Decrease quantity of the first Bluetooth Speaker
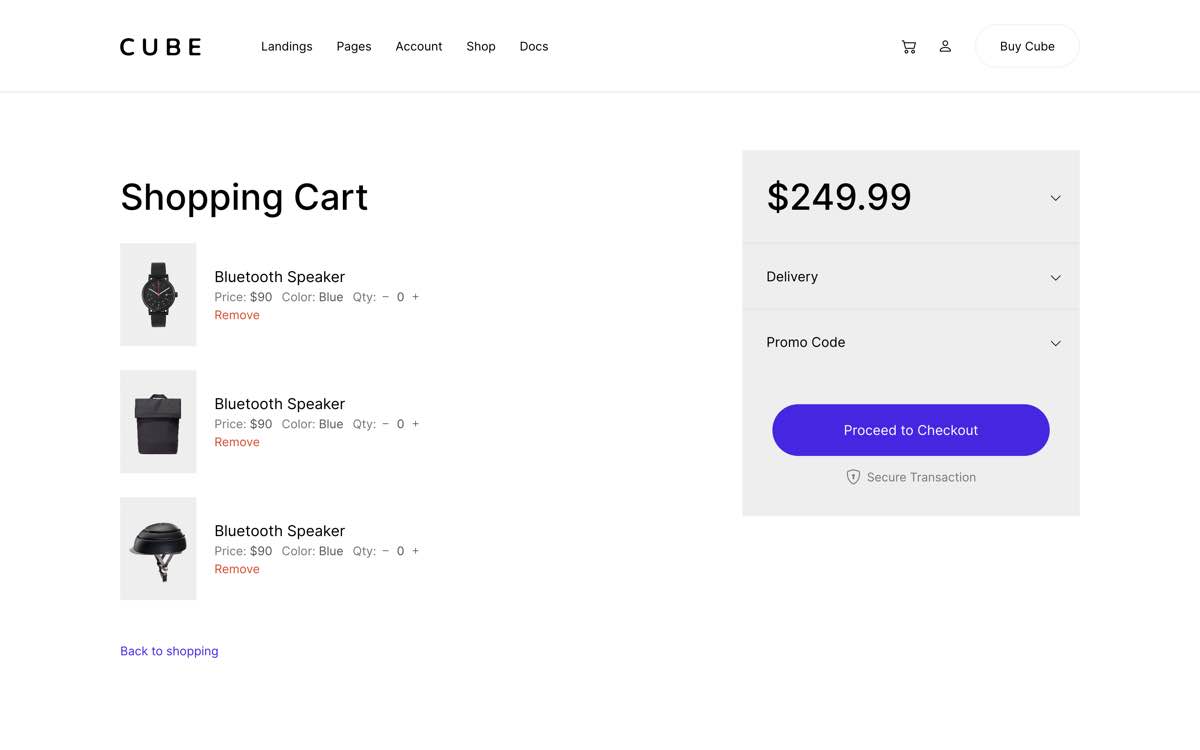Viewport: 1200px width, 750px height. point(385,297)
